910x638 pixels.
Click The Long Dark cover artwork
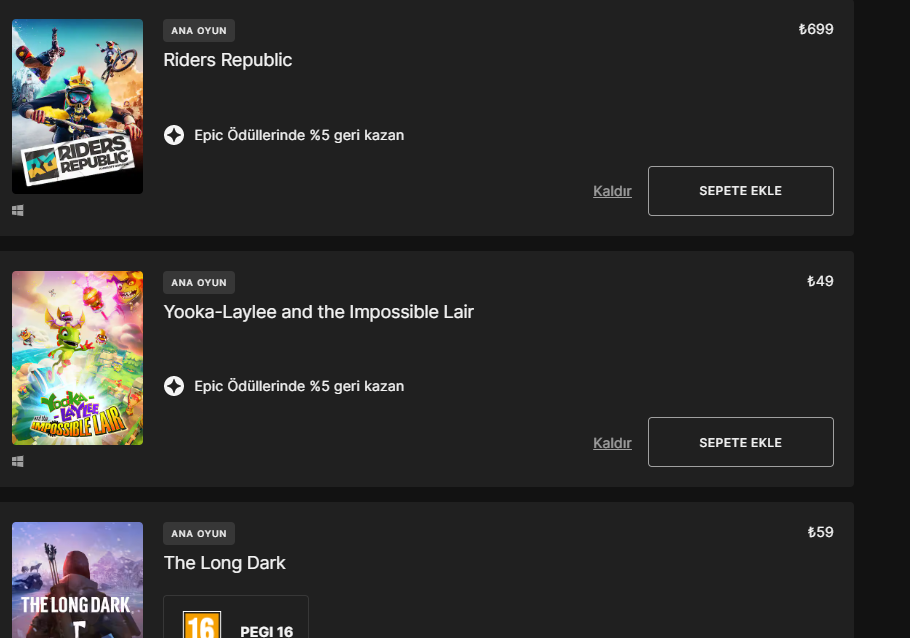pos(77,580)
